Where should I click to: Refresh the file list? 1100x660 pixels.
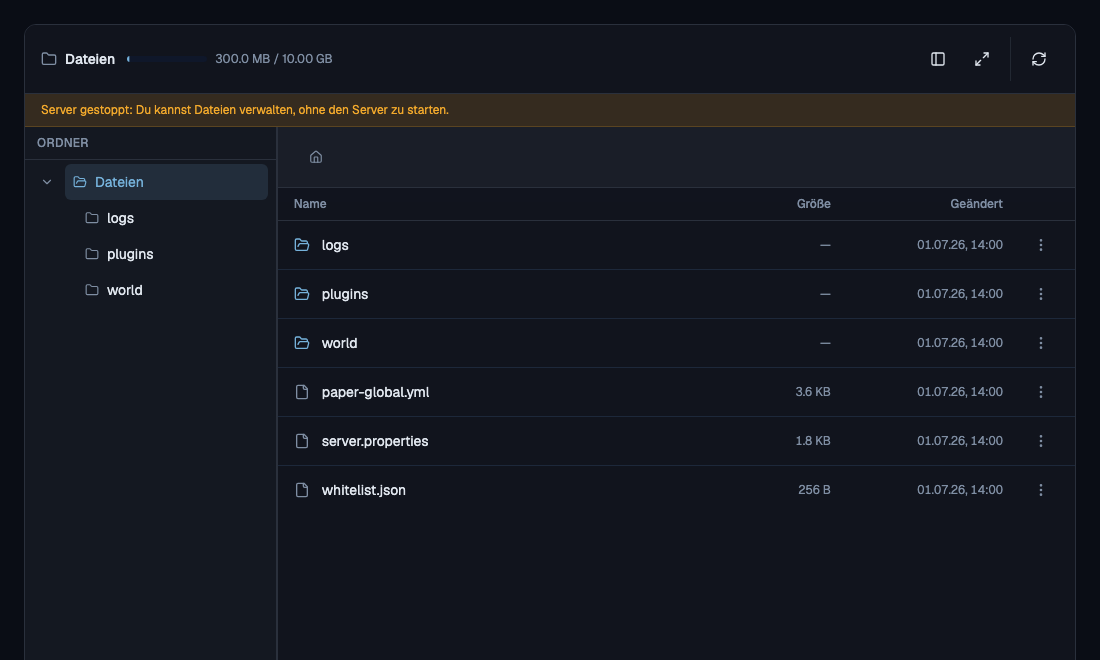point(1039,59)
